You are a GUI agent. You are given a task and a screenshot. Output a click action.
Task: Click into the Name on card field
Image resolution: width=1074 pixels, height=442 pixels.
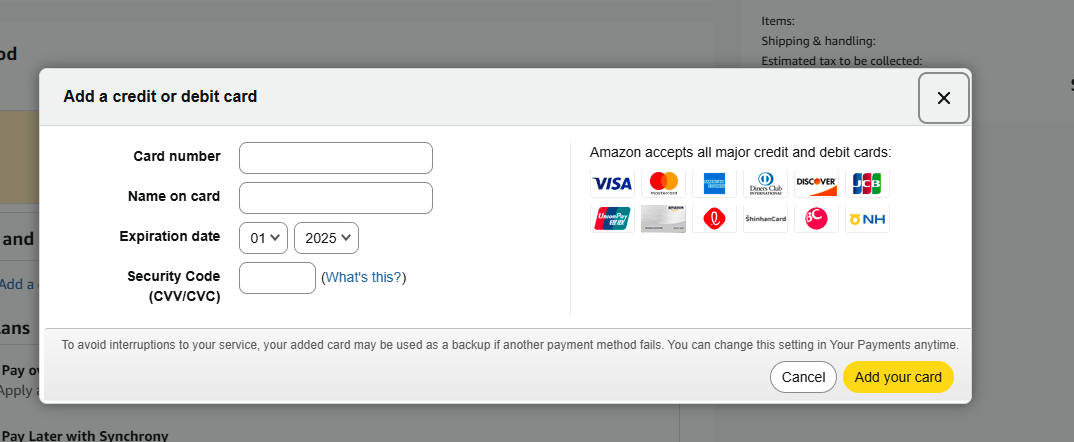336,198
